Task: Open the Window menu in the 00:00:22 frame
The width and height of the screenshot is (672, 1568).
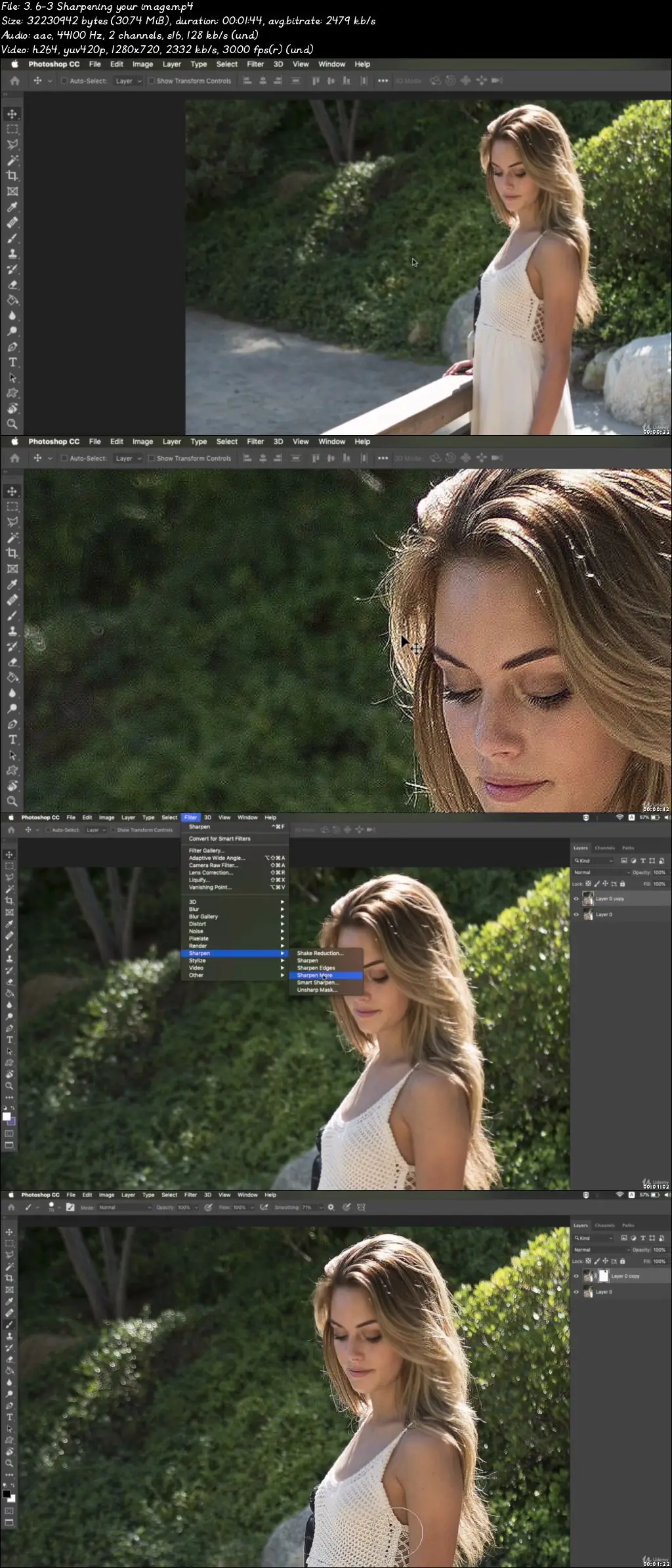Action: click(331, 64)
